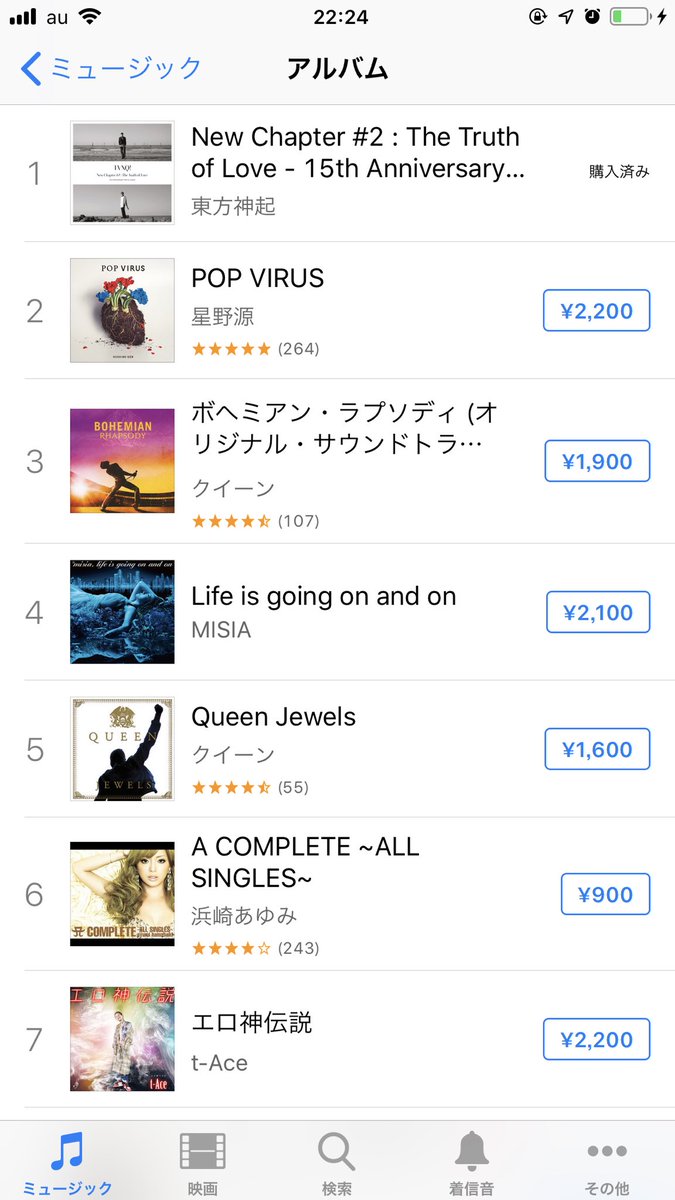Tap the Queen Jewels album artwork

click(122, 749)
